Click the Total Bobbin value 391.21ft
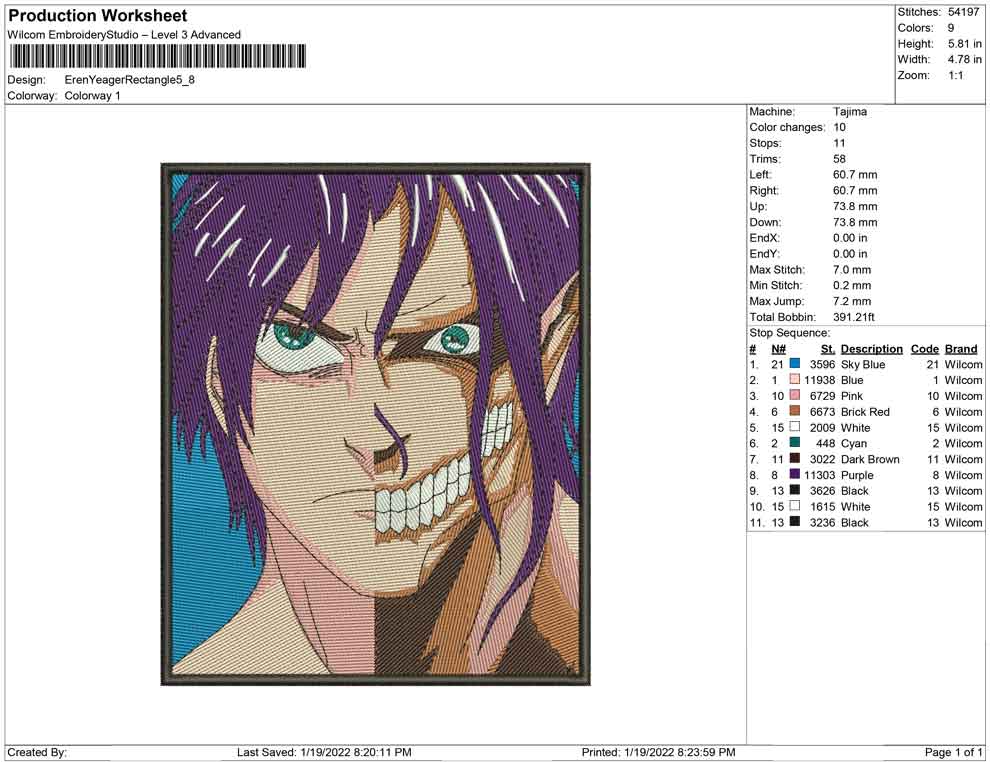 [x=854, y=317]
